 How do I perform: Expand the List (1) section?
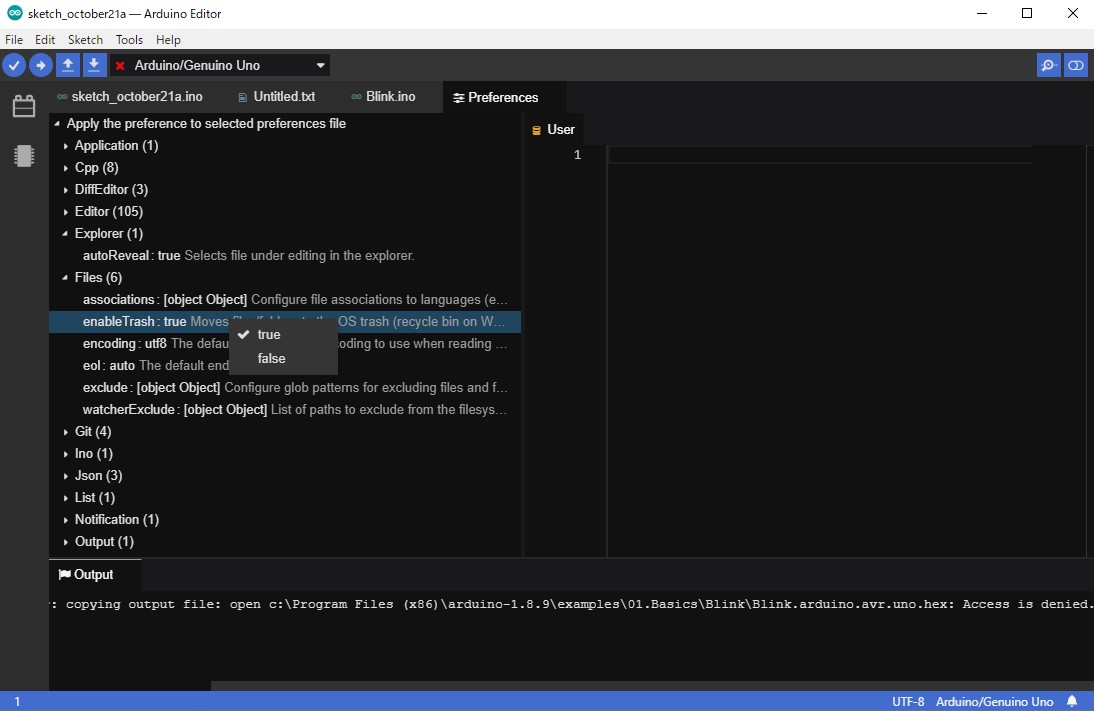[66, 497]
